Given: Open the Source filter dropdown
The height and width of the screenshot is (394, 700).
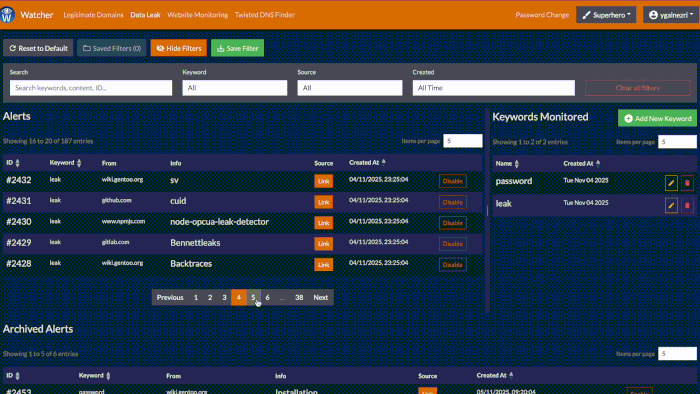Looking at the screenshot, I should 350,88.
